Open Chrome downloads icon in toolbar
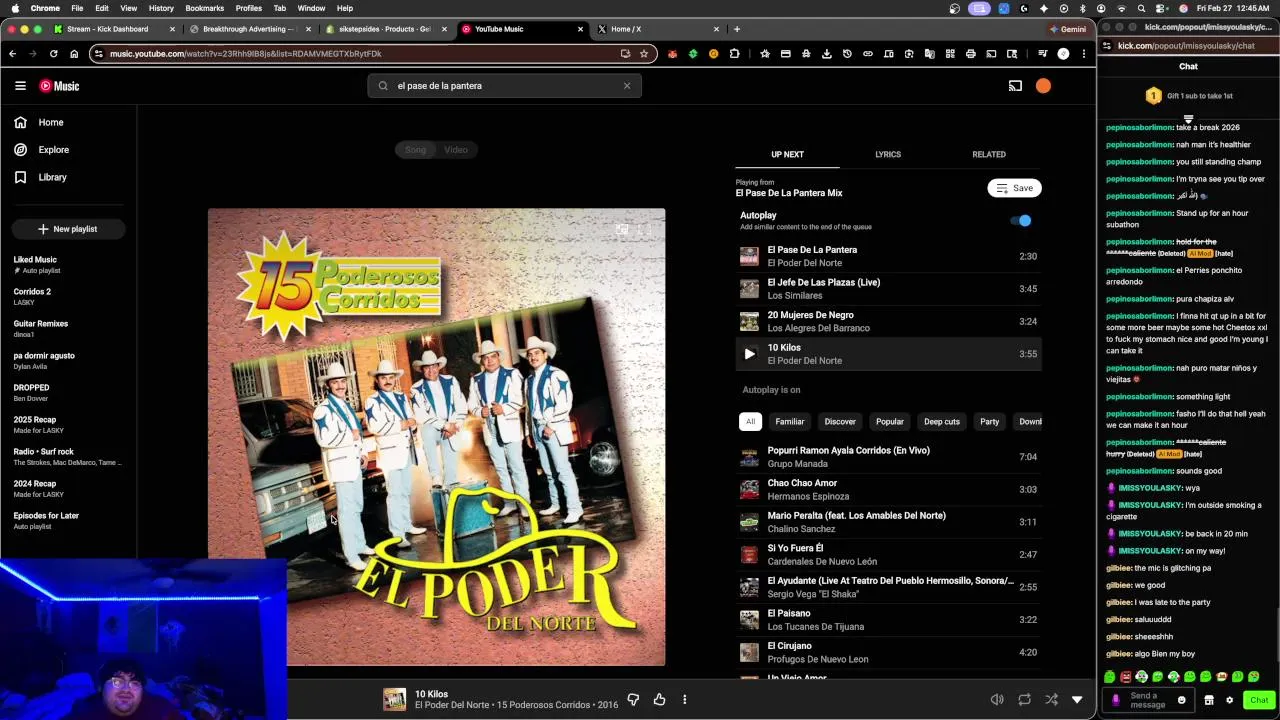Image resolution: width=1280 pixels, height=720 pixels. 827,54
